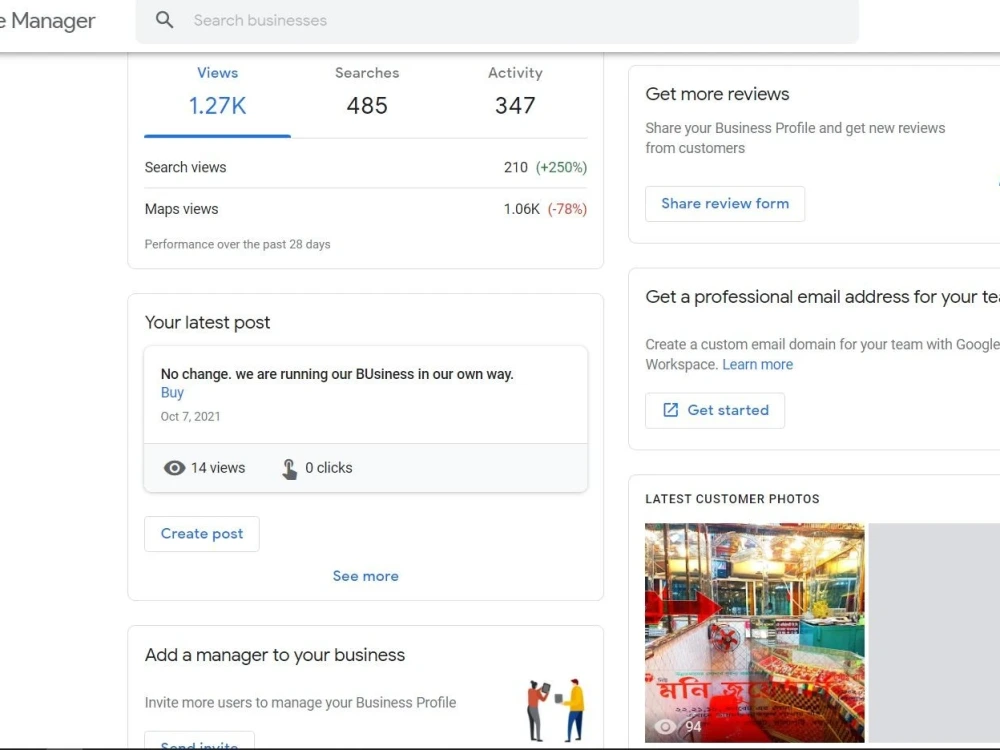Click the gray placeholder photo thumbnail
The image size is (1000, 750).
point(934,633)
